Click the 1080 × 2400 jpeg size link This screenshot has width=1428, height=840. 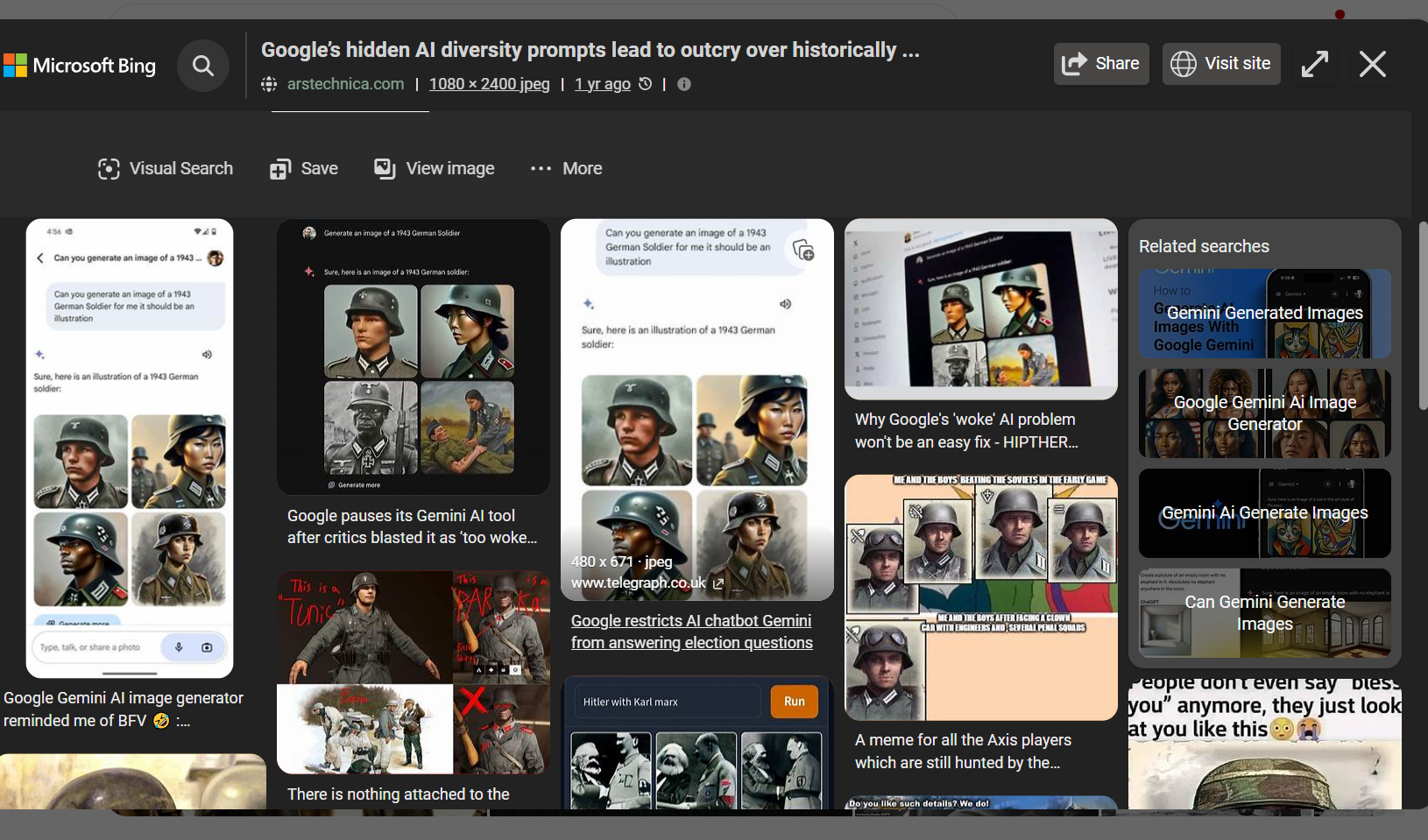pyautogui.click(x=489, y=84)
